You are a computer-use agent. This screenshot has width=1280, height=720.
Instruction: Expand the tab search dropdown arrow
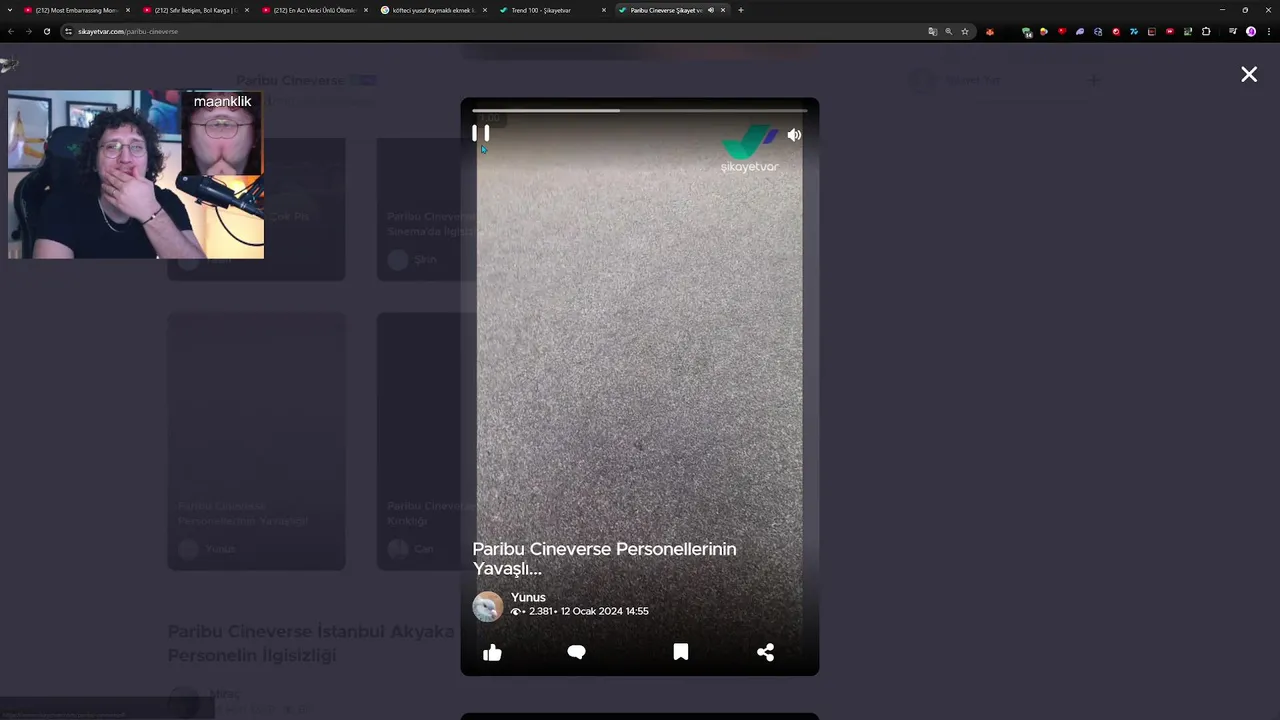coord(9,10)
